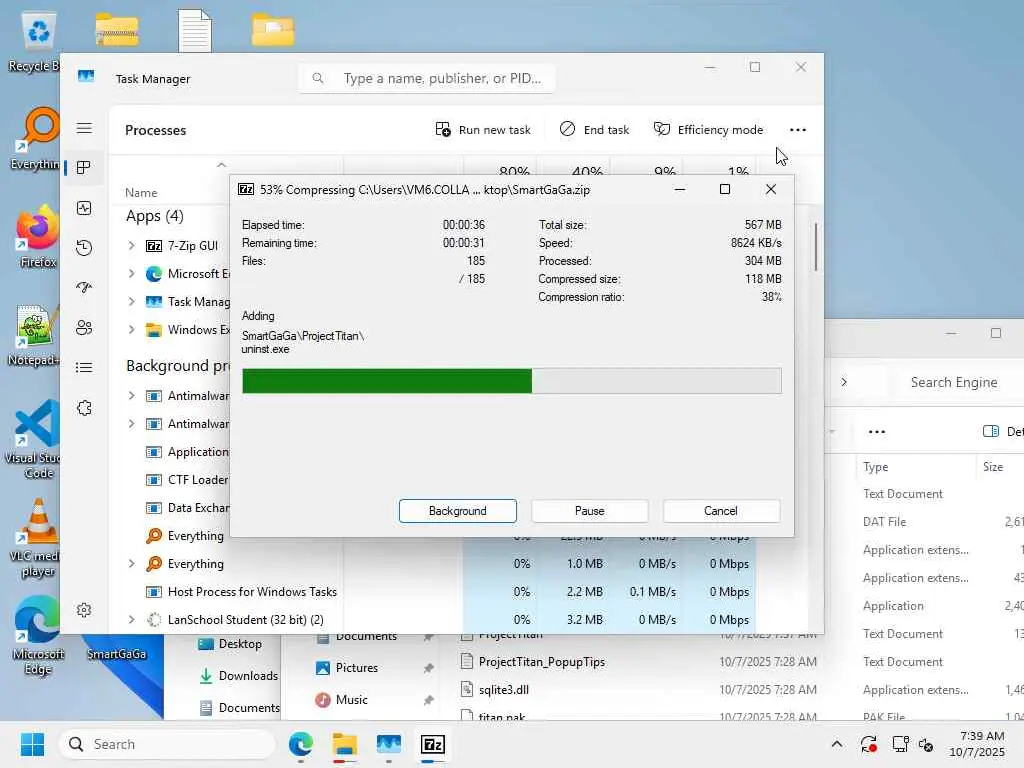Select the Processes sidebar icon
Screen dimensions: 1024x768
click(84, 168)
